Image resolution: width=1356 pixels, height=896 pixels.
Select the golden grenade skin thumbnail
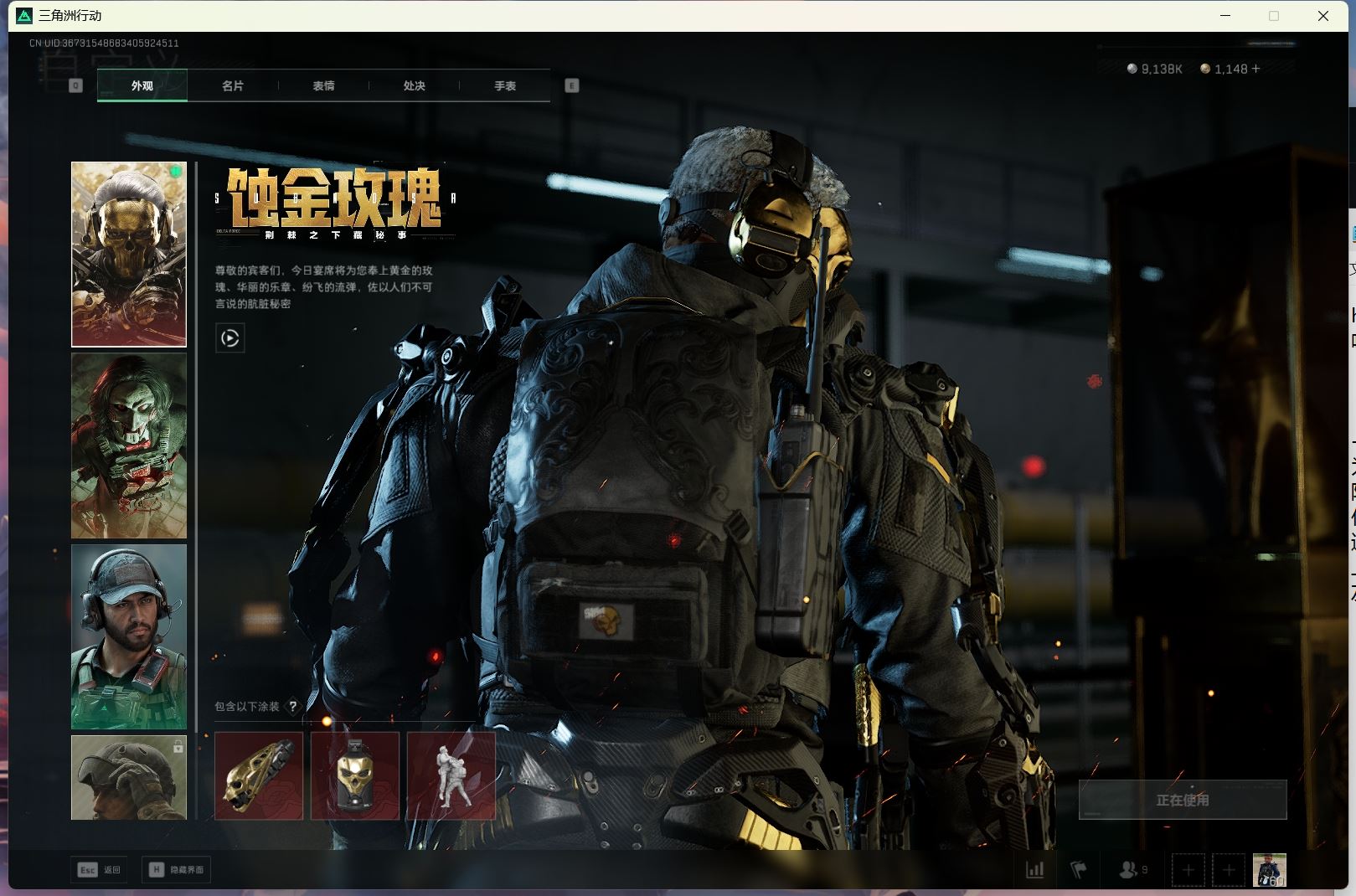[354, 775]
